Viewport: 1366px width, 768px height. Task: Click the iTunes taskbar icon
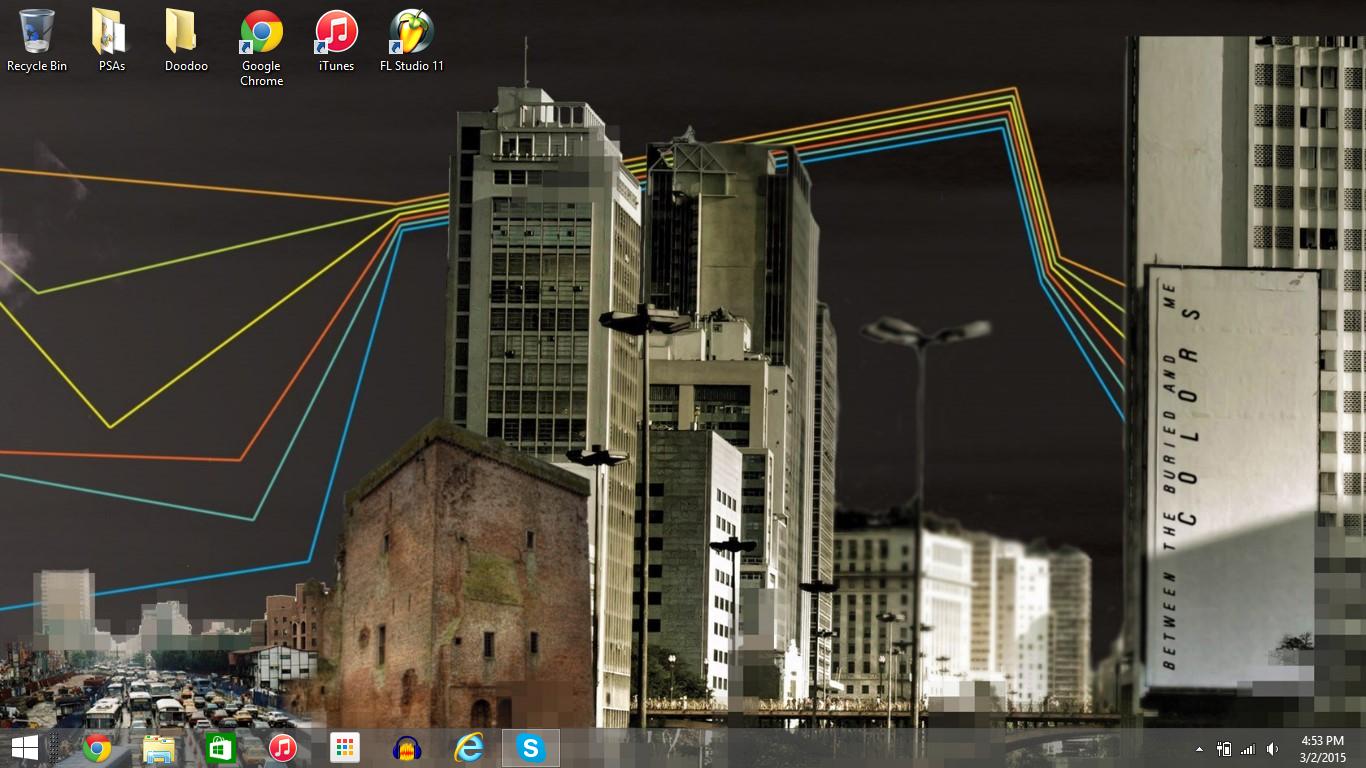coord(282,748)
